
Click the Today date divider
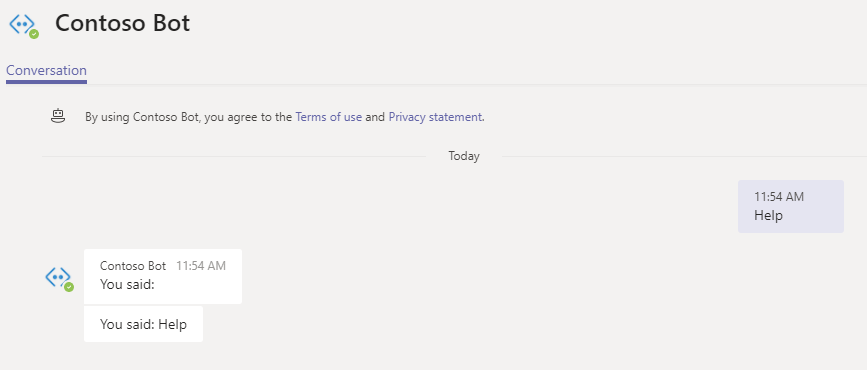[464, 156]
